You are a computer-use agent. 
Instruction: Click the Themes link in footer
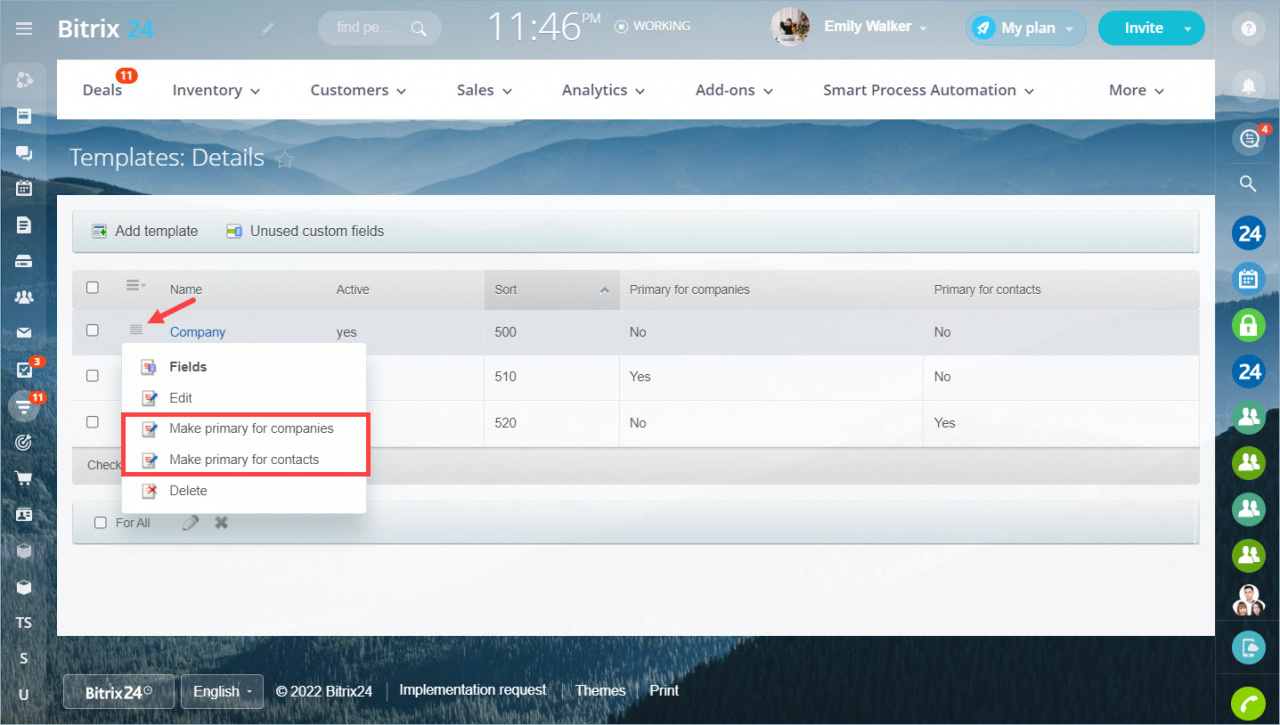point(600,690)
